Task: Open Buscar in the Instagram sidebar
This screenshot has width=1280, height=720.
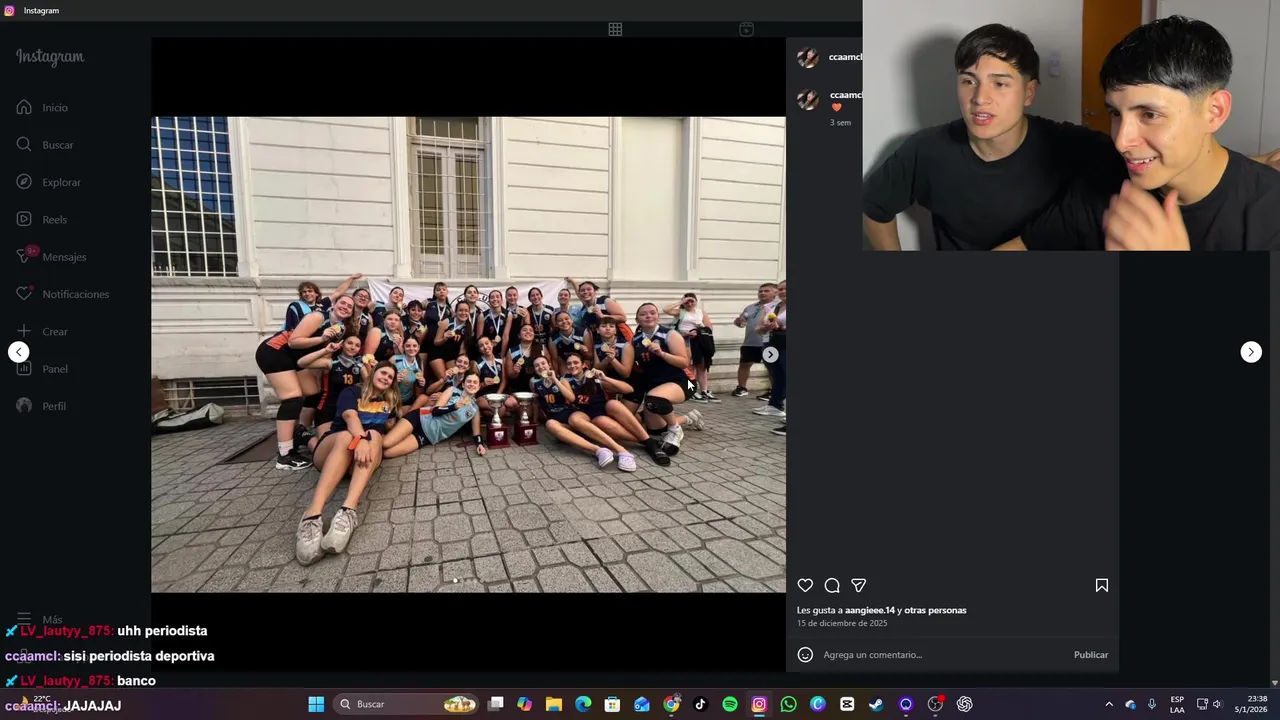Action: pyautogui.click(x=45, y=145)
